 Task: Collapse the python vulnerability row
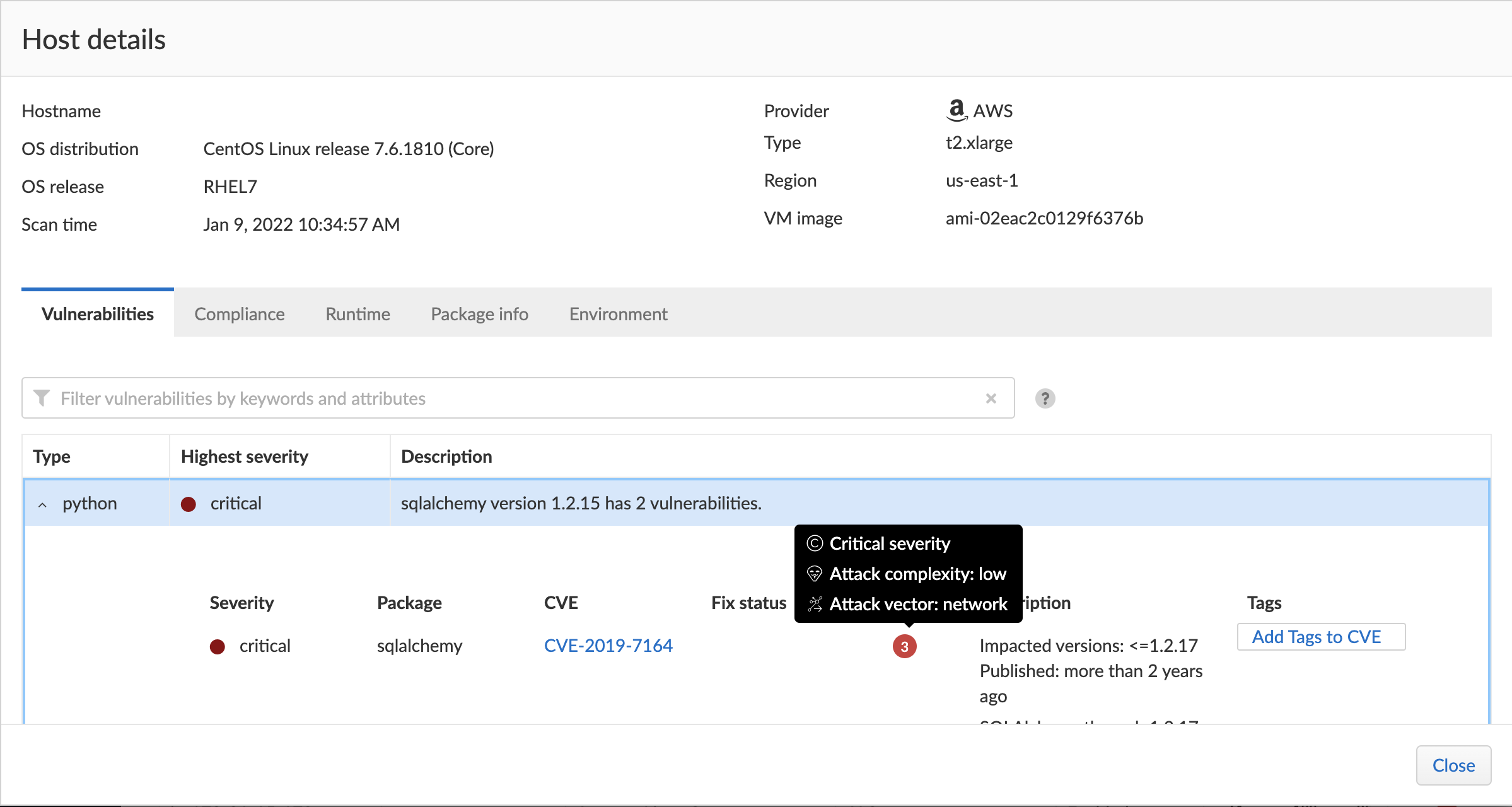(x=42, y=504)
